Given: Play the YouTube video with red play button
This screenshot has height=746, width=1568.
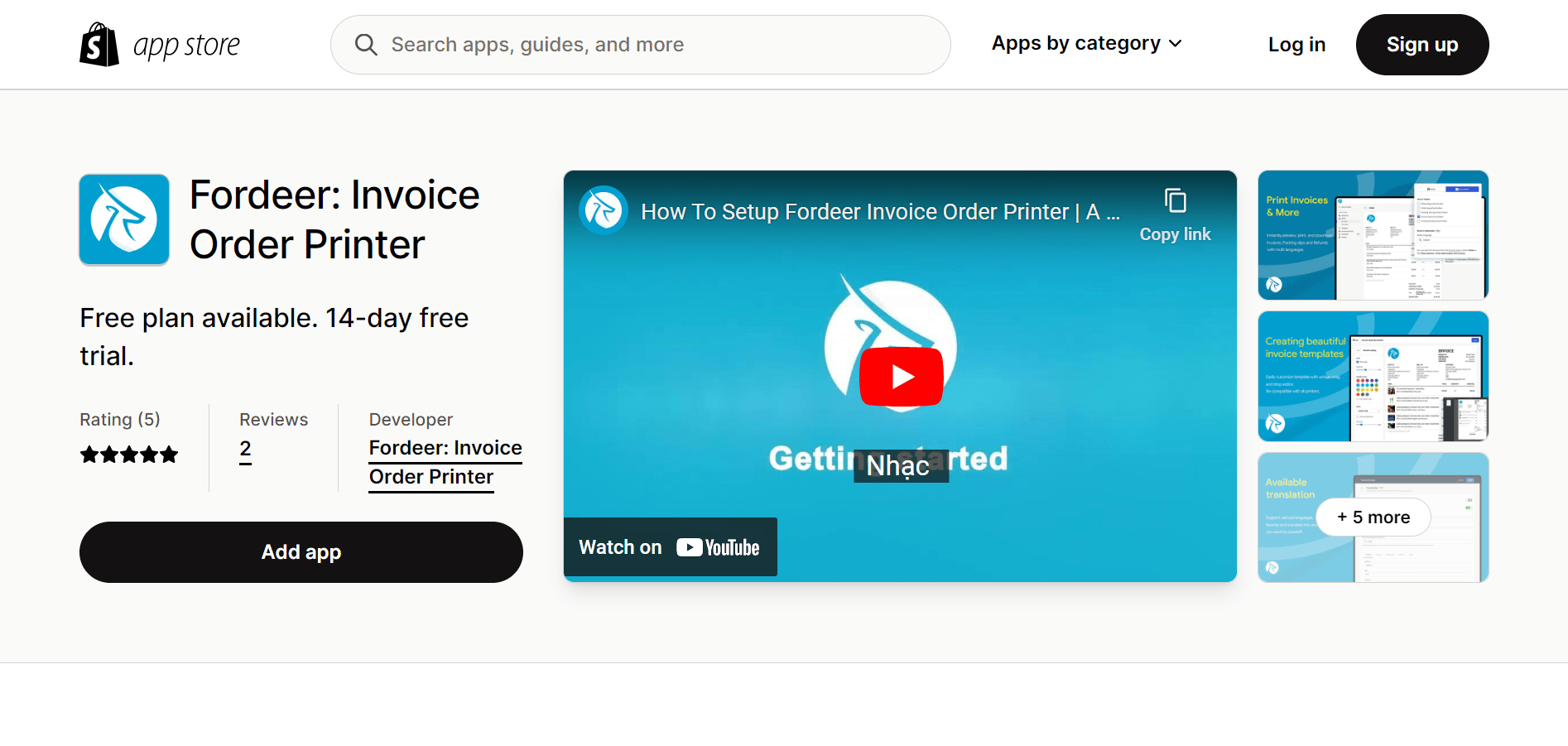Looking at the screenshot, I should [x=901, y=377].
